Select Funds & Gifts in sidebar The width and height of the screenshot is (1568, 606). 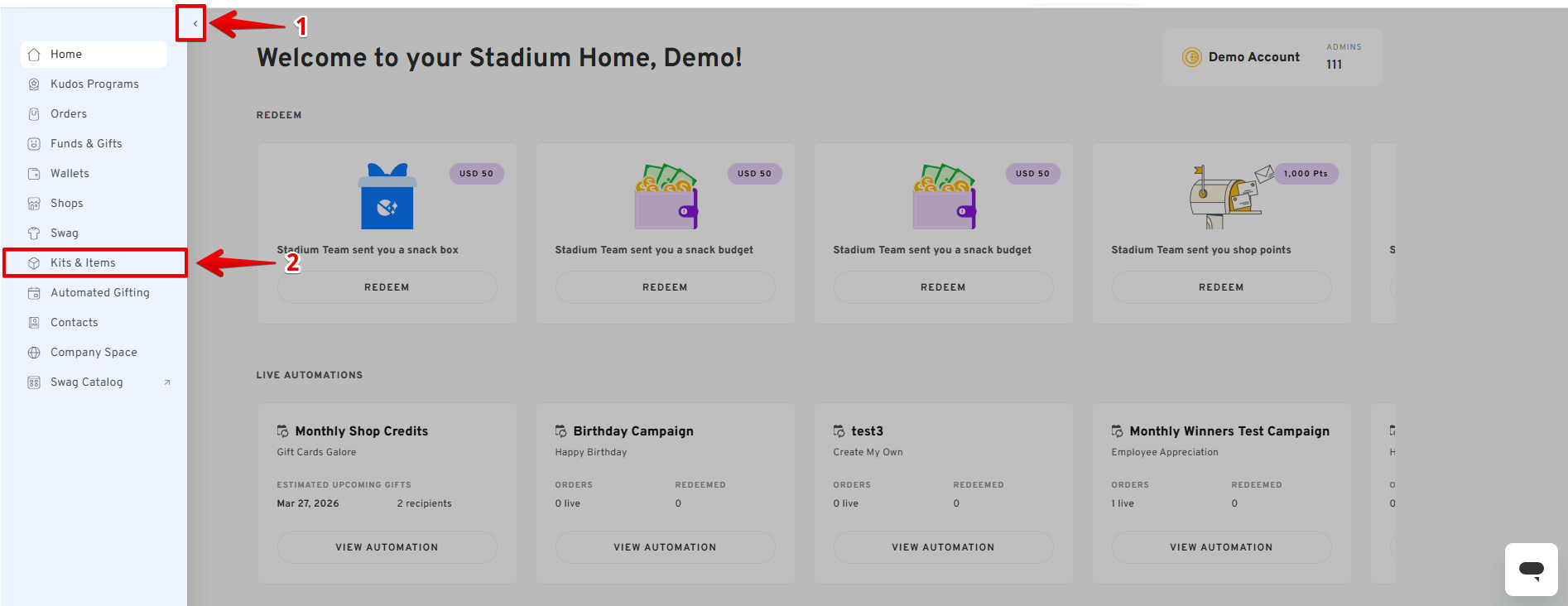point(86,144)
